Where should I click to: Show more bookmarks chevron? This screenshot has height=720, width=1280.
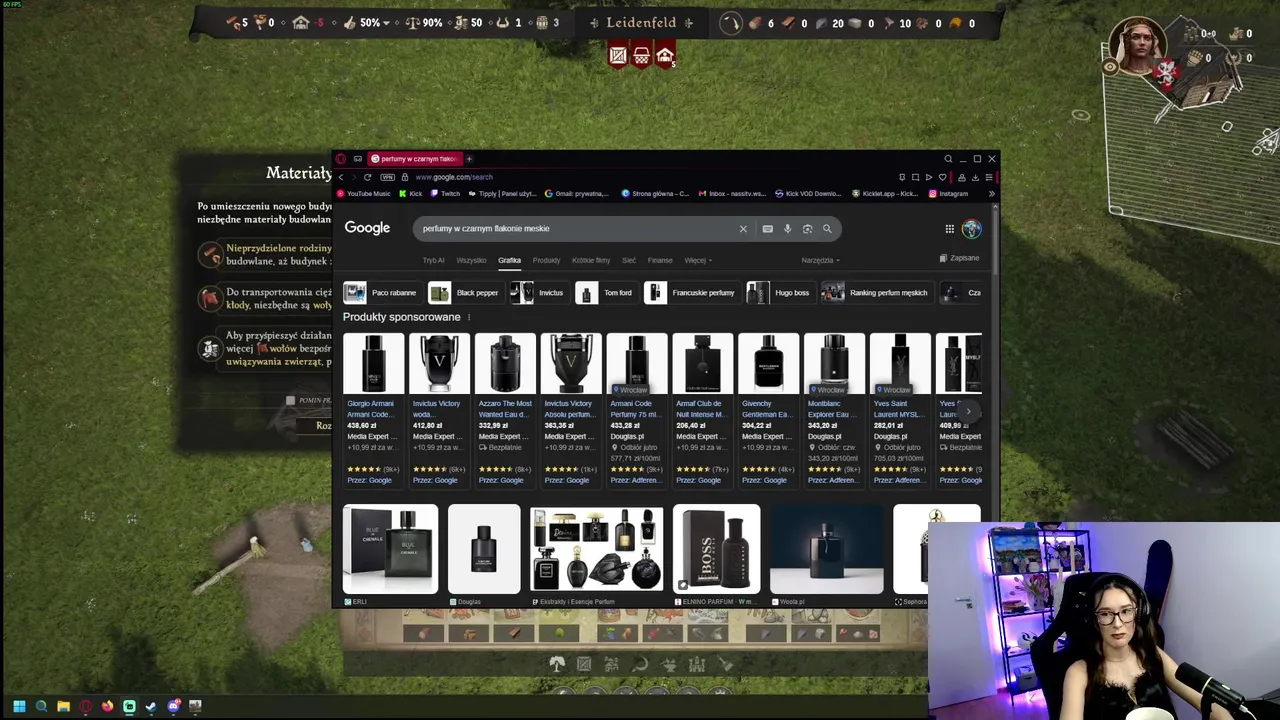[x=991, y=194]
